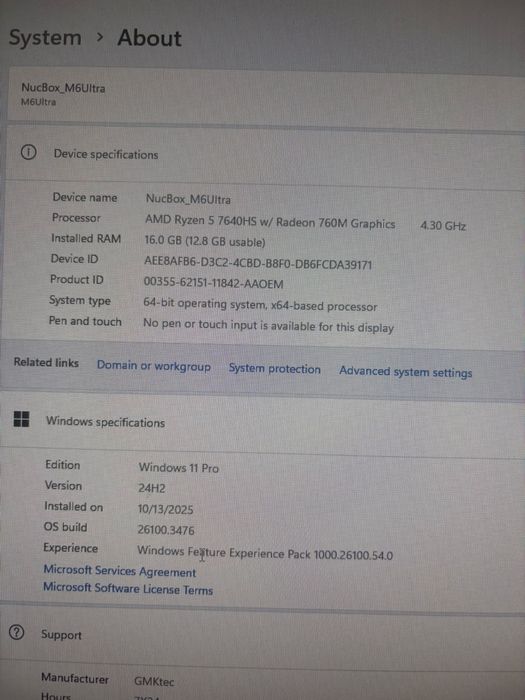Click the NucBox_M6Ultra title at the top card
This screenshot has width=525, height=700.
(x=63, y=88)
